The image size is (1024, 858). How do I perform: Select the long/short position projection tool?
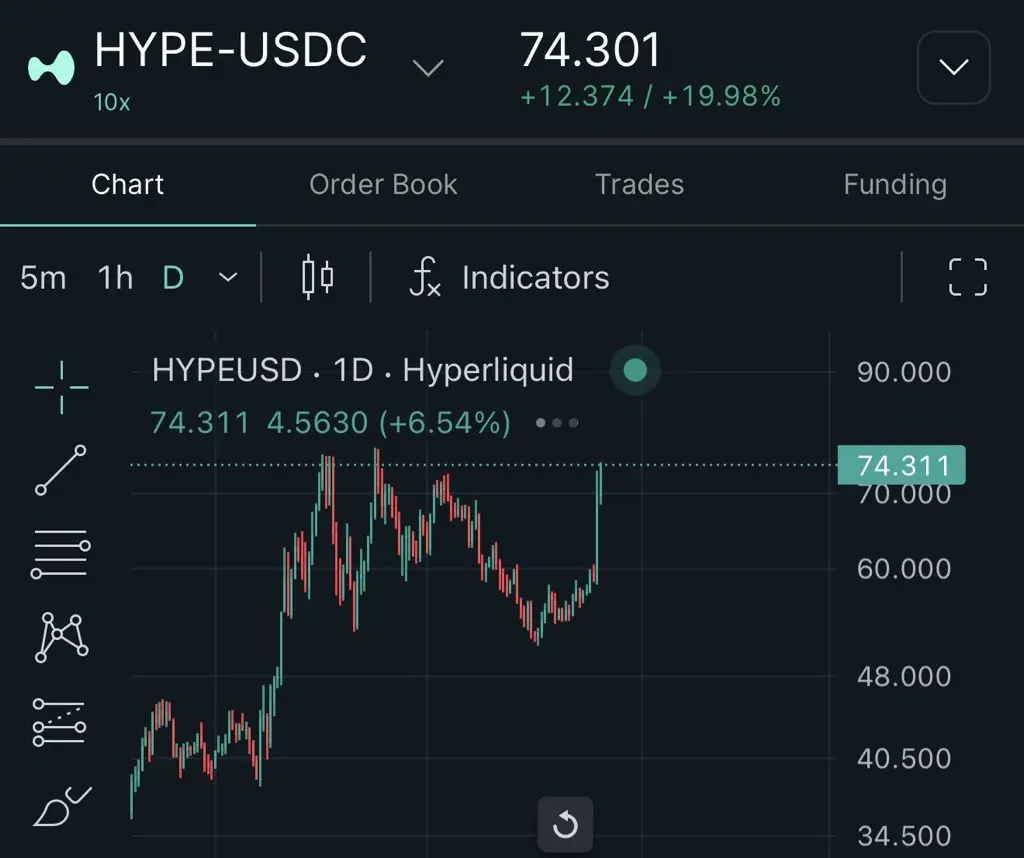pyautogui.click(x=59, y=722)
